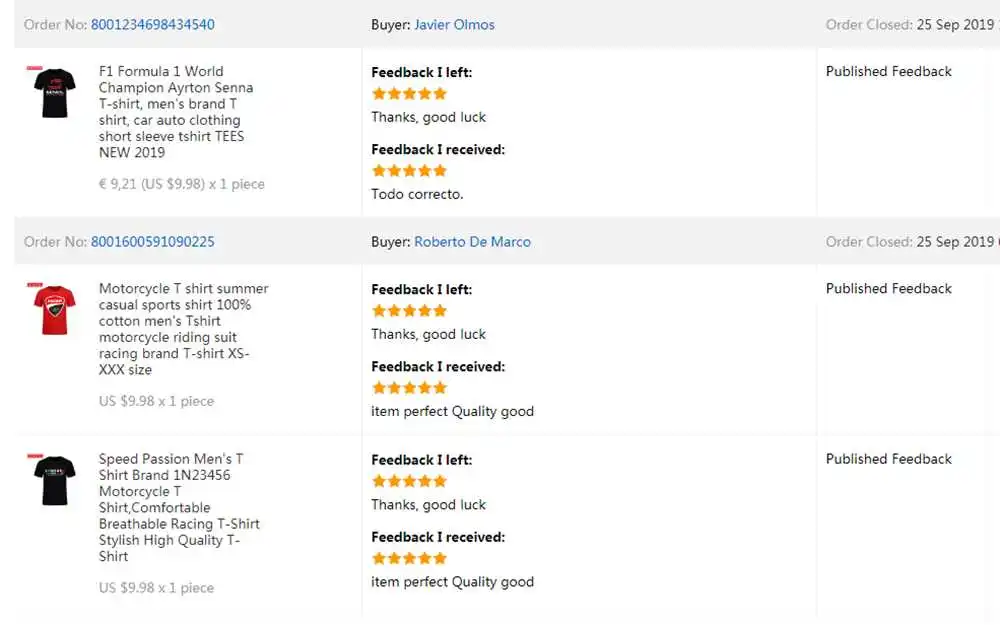Image resolution: width=1000 pixels, height=625 pixels.
Task: Click stars under Feedback I left for Speed Passion shirt
Action: [409, 482]
